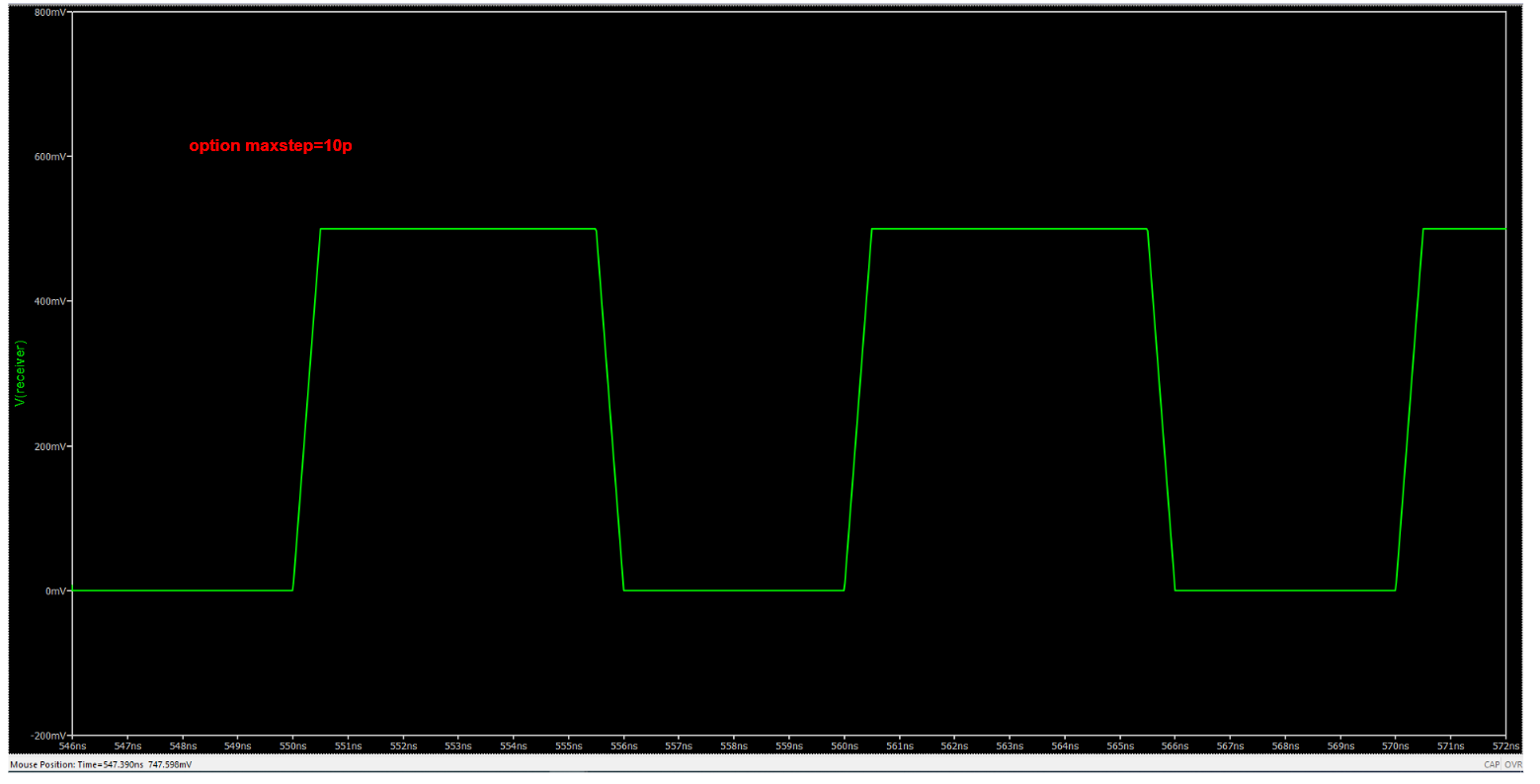Click the first falling edge near 555.5ns
Viewport: 1540px width, 784px height.
[x=610, y=410]
